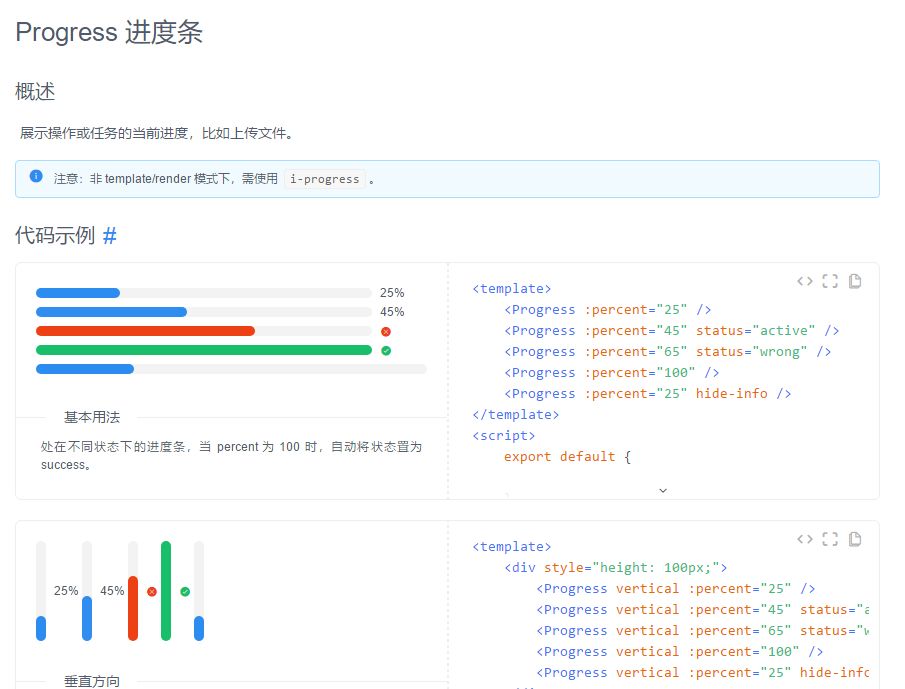Click green check icon beside vertical green bar
The width and height of the screenshot is (905, 689).
point(185,591)
